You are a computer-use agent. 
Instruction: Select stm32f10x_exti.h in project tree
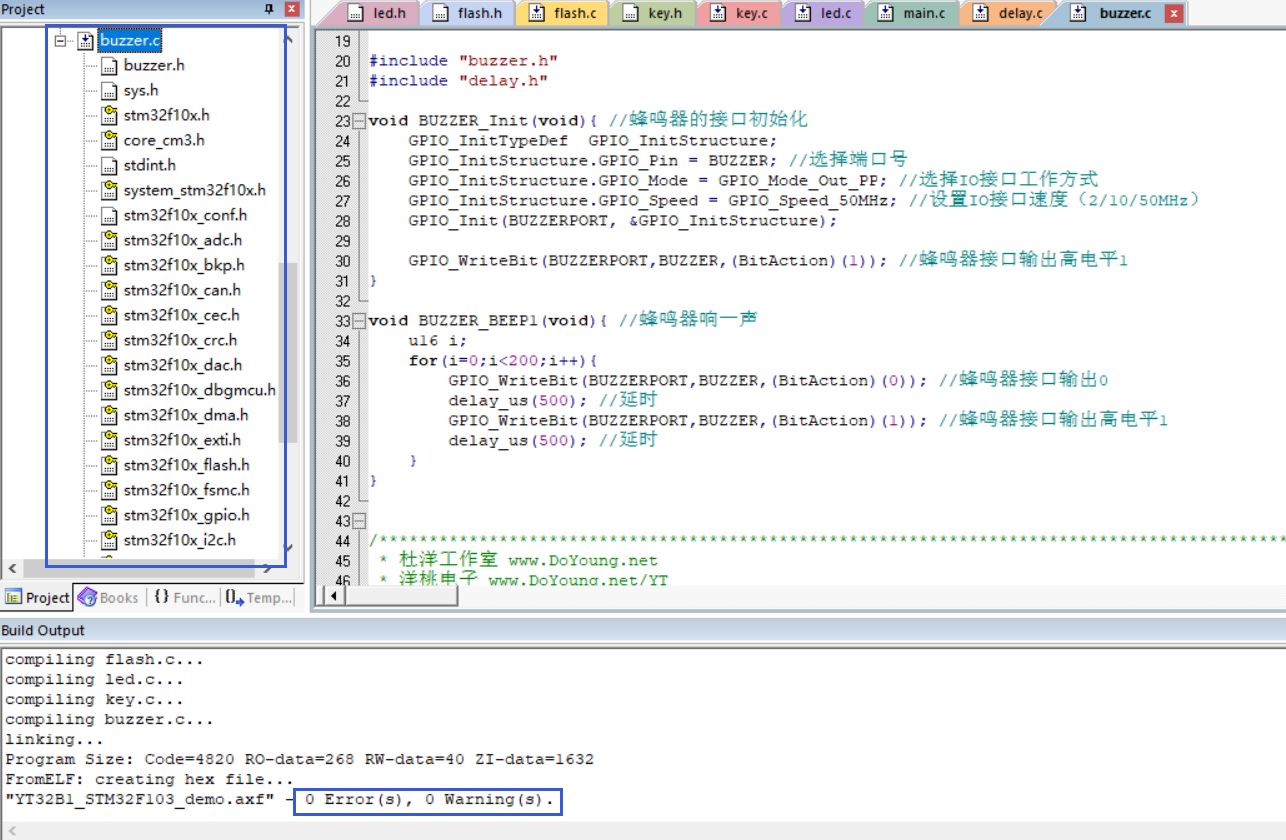click(x=182, y=440)
